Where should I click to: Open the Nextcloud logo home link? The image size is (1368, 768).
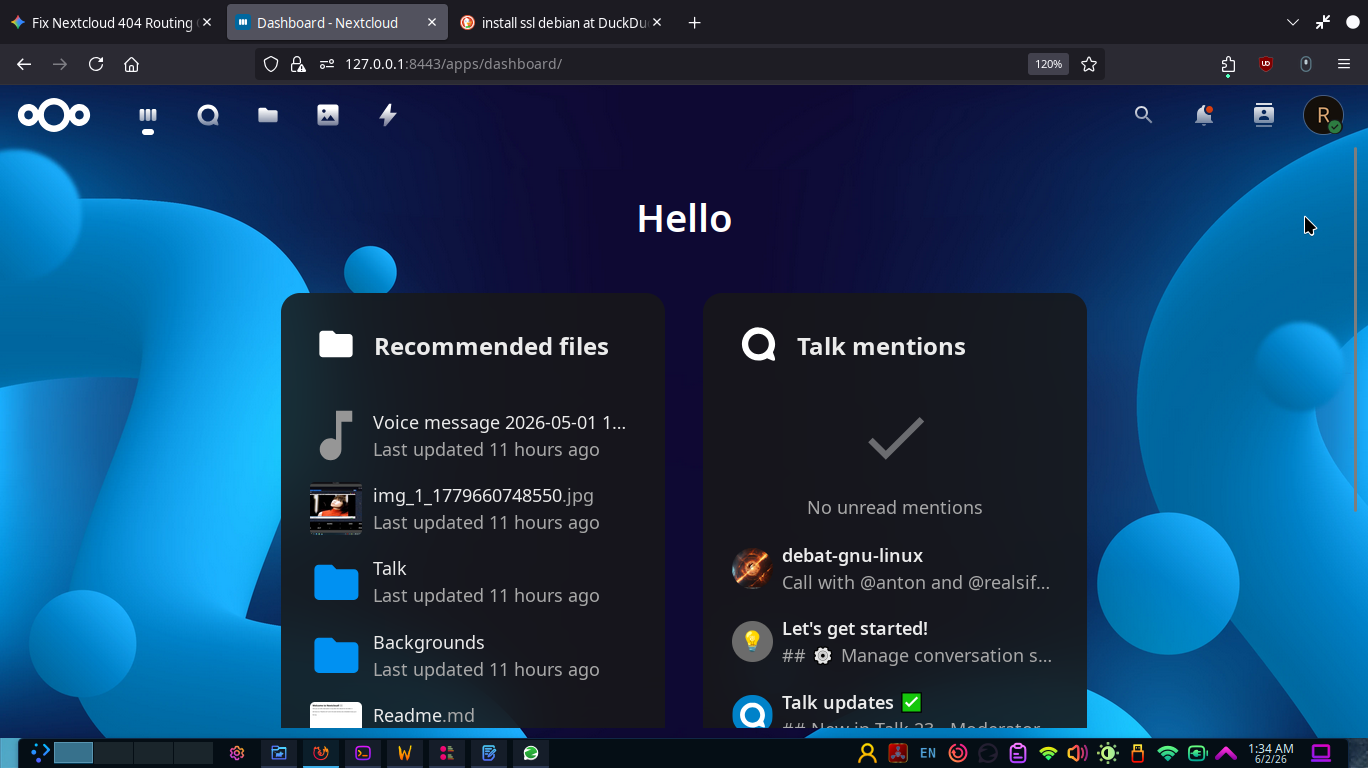54,115
